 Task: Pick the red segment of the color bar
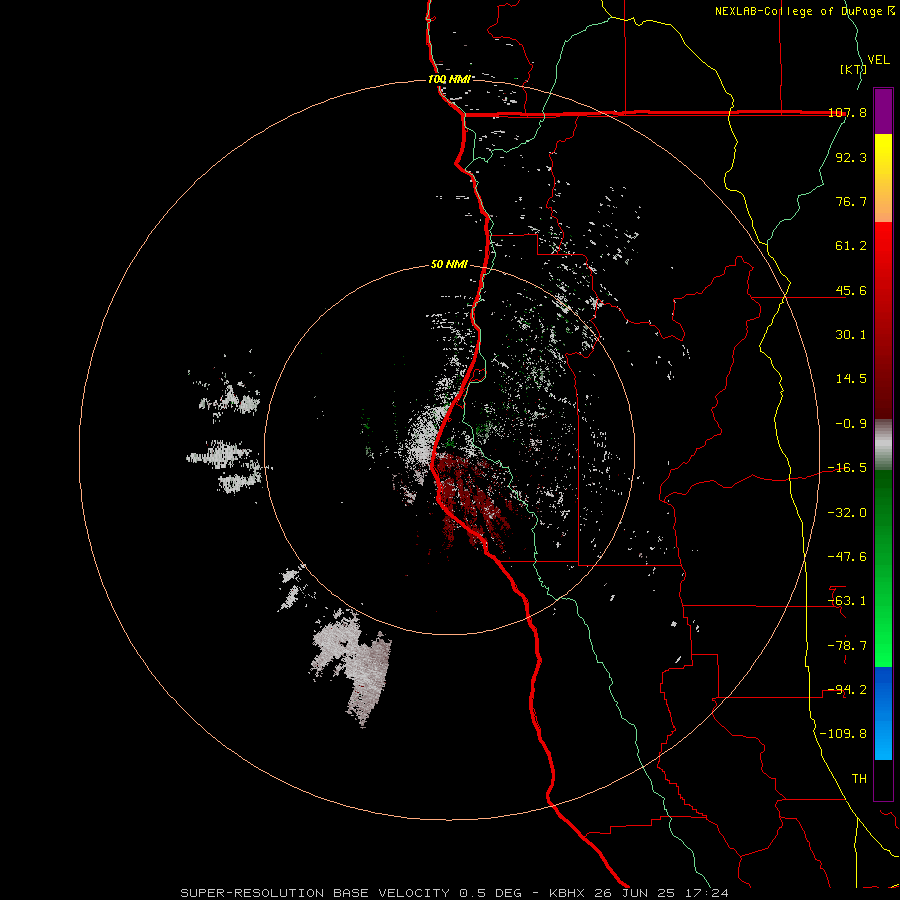tap(883, 320)
